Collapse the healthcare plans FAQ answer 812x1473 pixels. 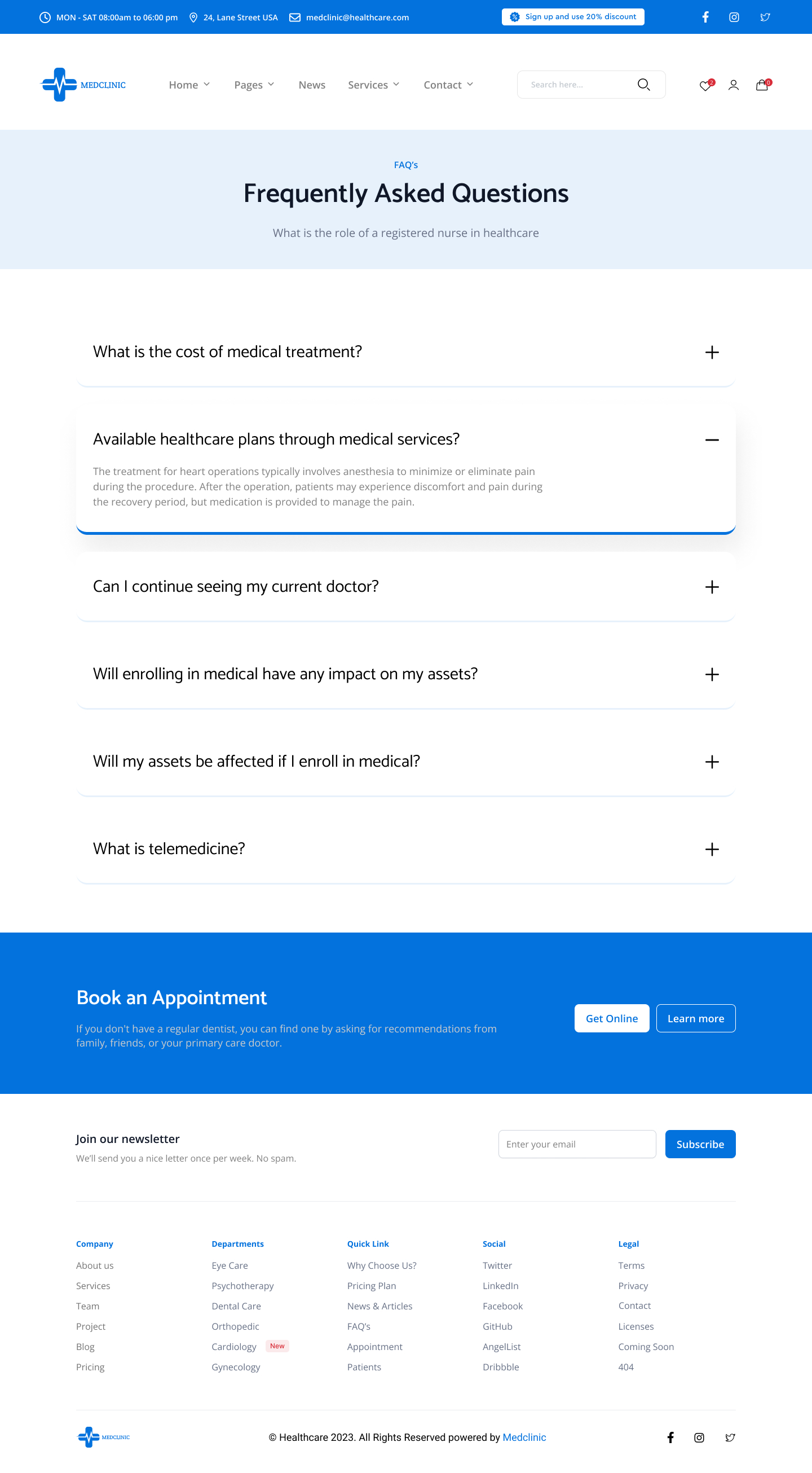(x=712, y=439)
